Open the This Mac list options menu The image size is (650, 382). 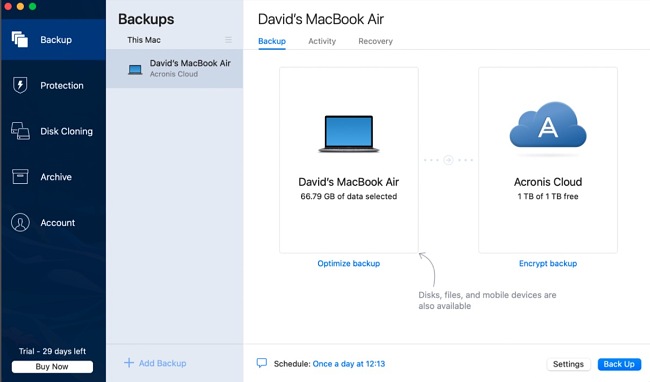[x=228, y=40]
